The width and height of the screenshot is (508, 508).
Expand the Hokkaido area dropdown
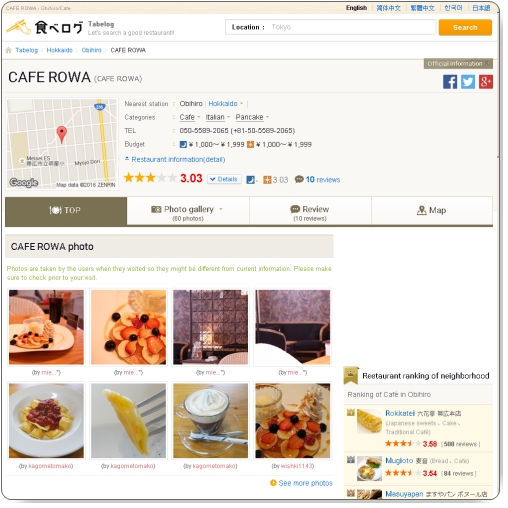[226, 104]
